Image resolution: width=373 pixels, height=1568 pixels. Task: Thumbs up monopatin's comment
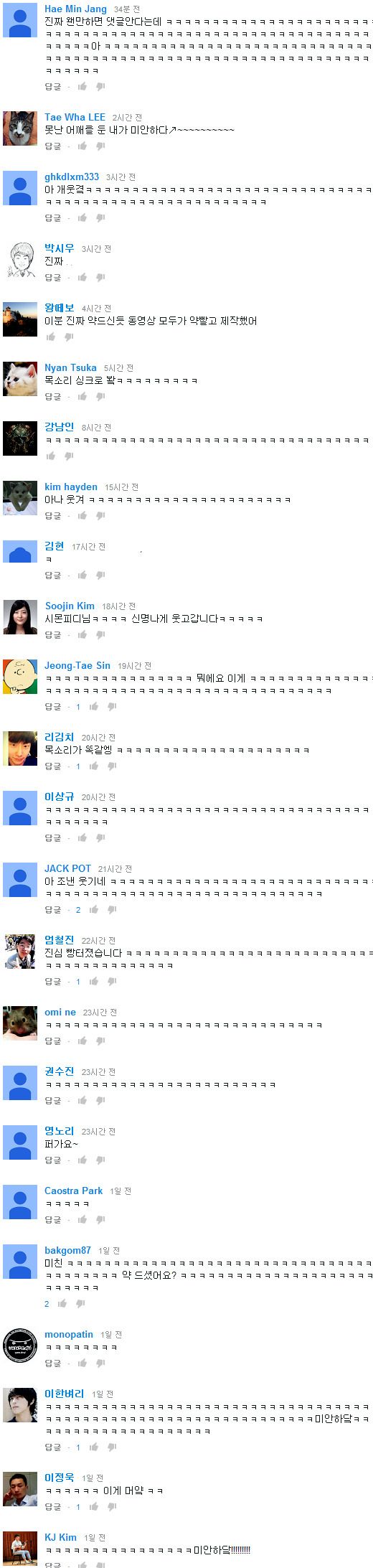tap(82, 1363)
